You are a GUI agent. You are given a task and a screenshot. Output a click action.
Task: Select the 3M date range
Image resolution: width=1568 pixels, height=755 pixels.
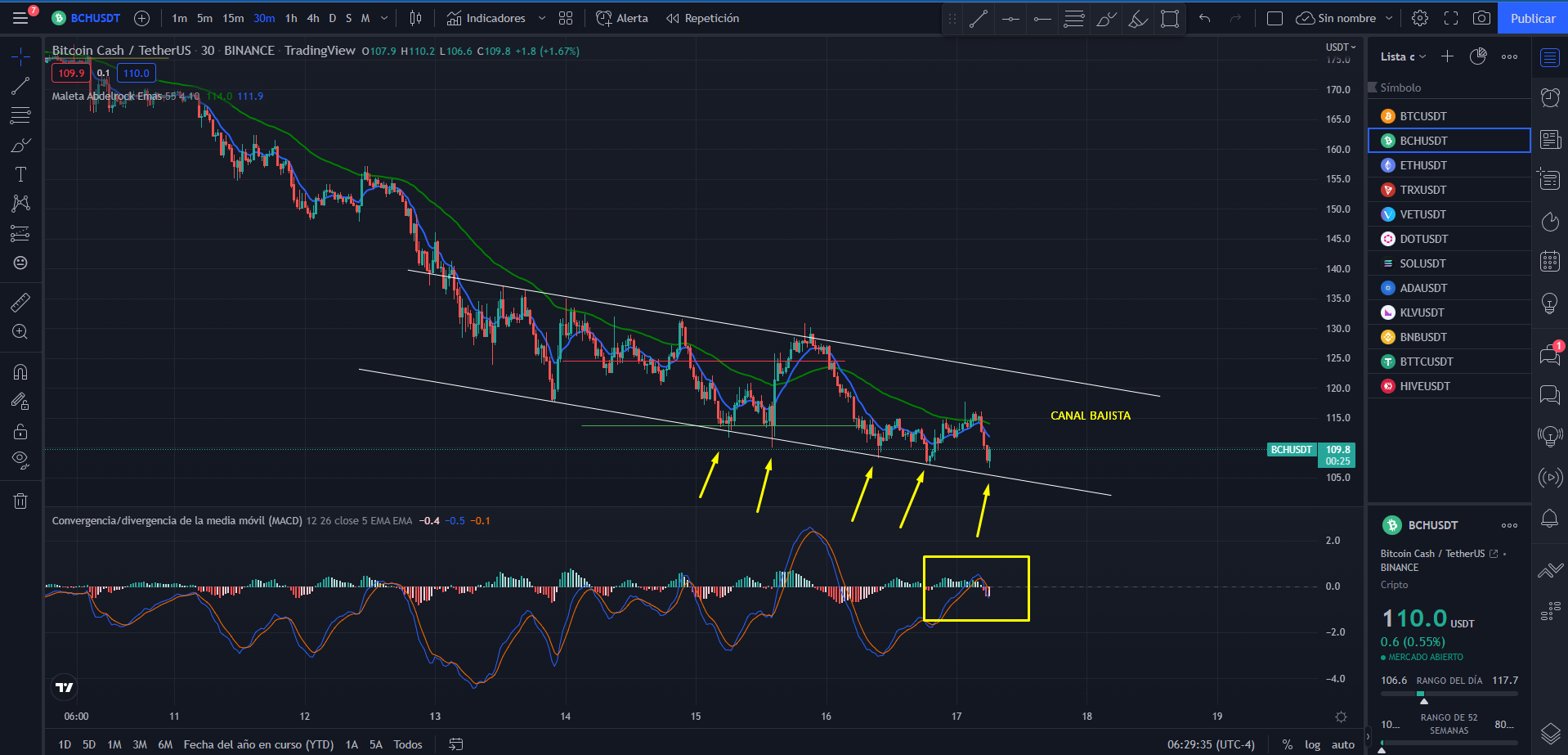point(140,744)
